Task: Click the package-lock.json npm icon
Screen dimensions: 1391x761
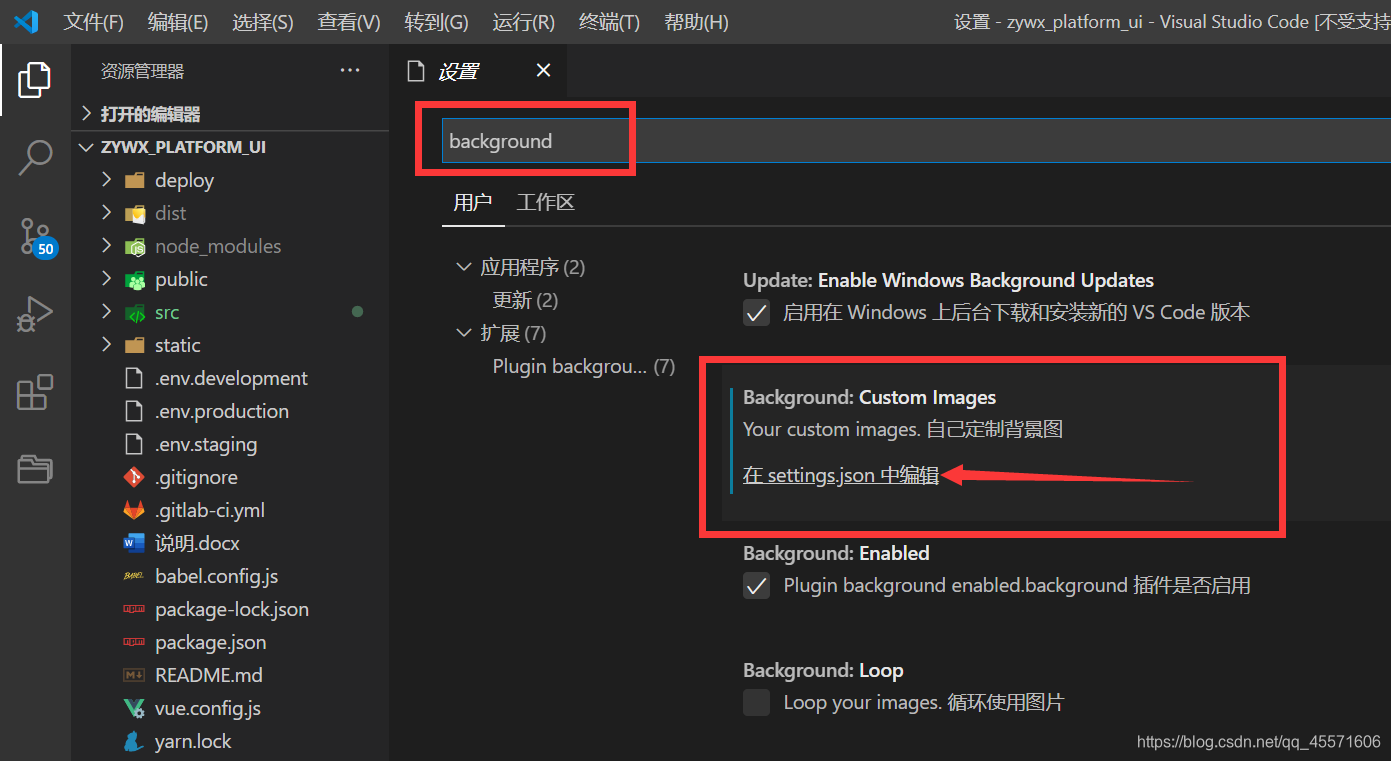Action: coord(134,610)
